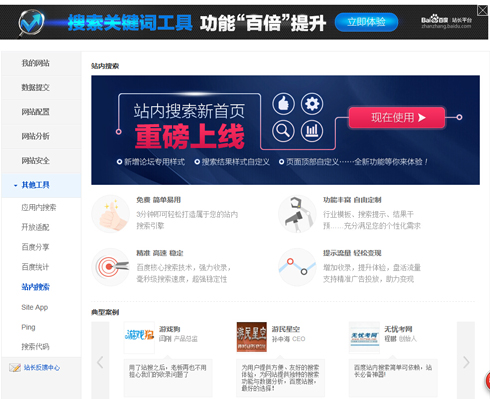
Task: Collapse the 其他工具 sidebar section
Action: coord(35,185)
